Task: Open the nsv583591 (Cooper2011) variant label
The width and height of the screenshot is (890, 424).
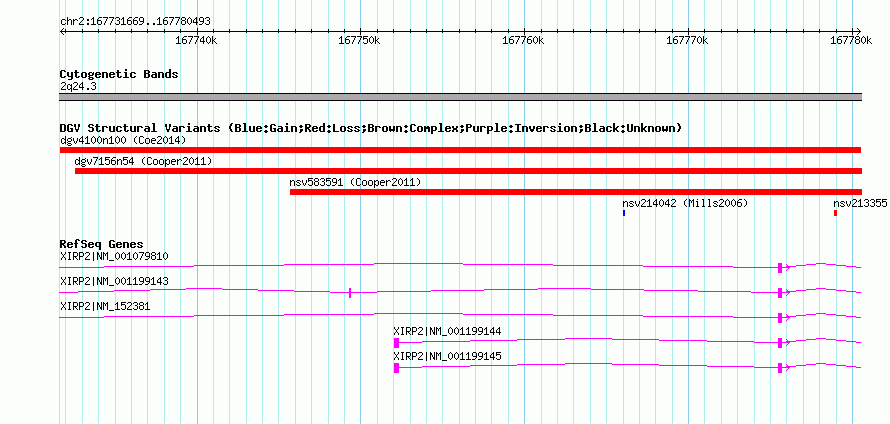Action: point(355,182)
